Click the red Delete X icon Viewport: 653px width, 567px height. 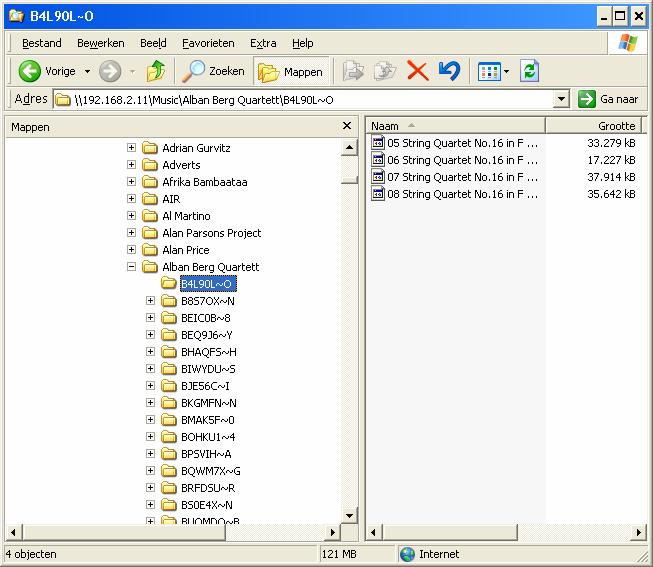417,71
